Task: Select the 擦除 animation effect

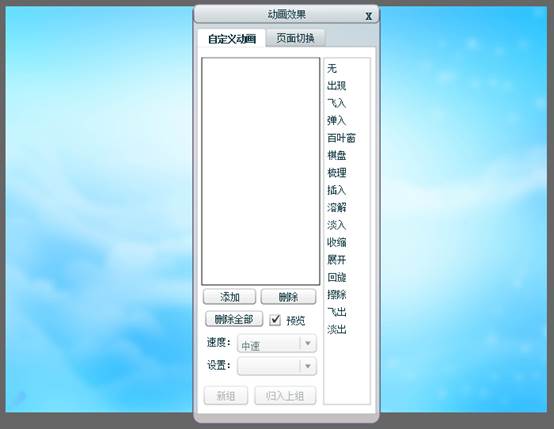Action: coord(336,294)
